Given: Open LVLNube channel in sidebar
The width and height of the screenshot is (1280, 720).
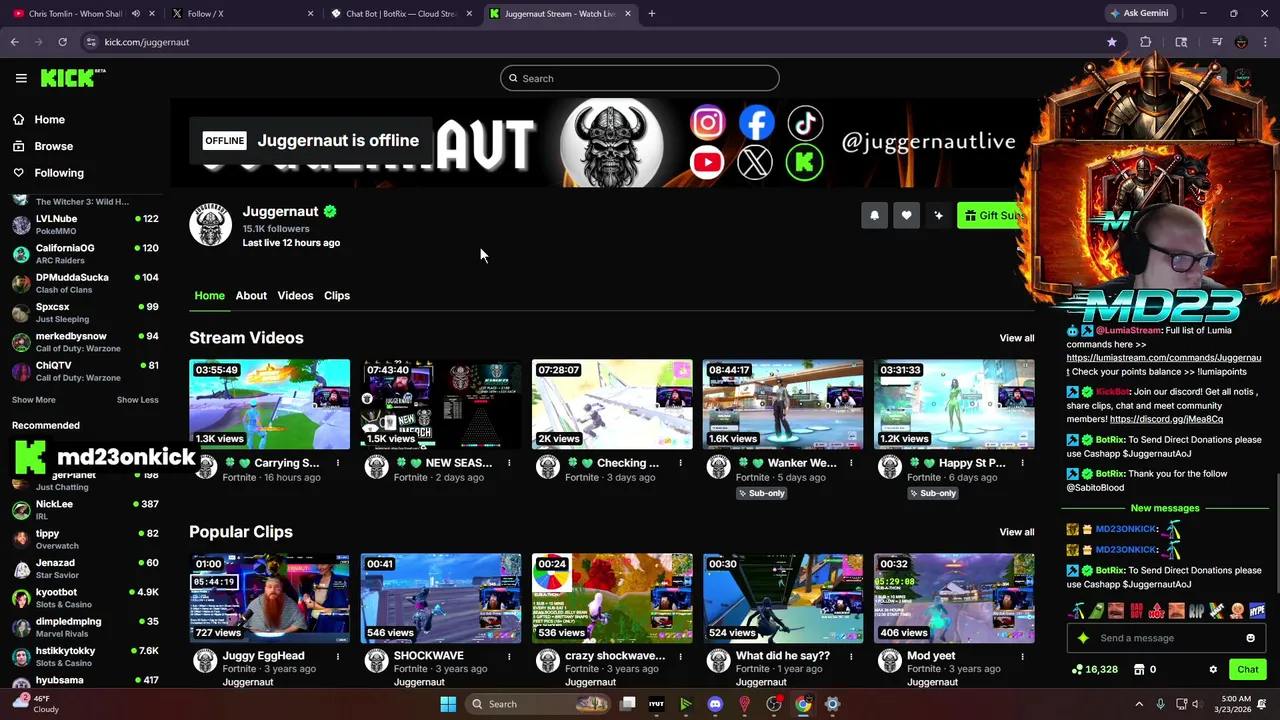Looking at the screenshot, I should click(85, 224).
